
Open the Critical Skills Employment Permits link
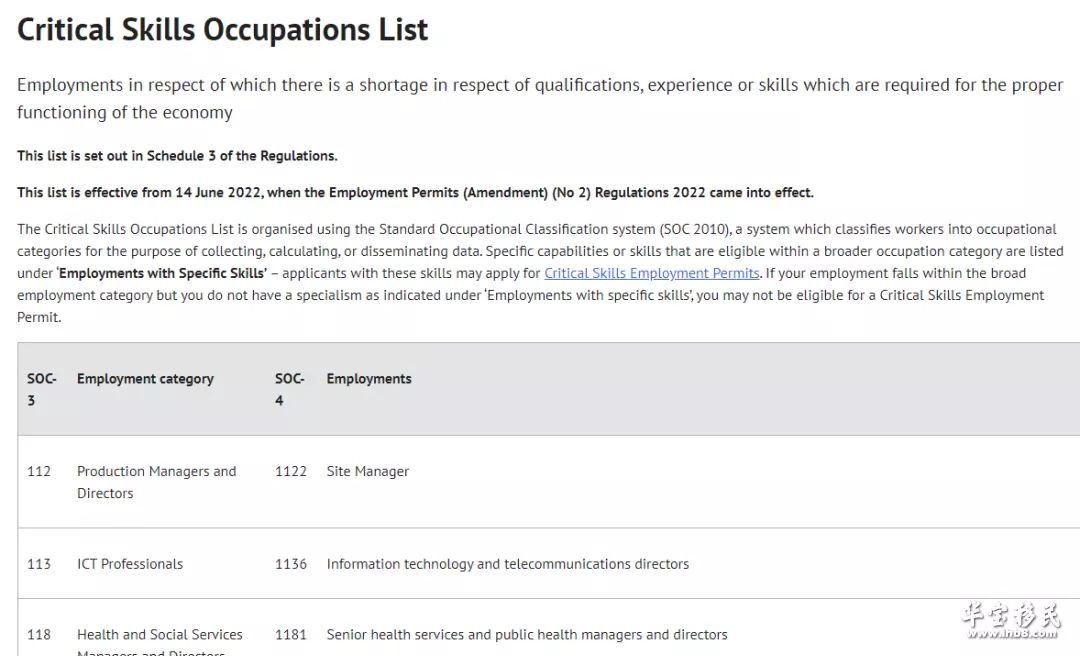point(652,274)
